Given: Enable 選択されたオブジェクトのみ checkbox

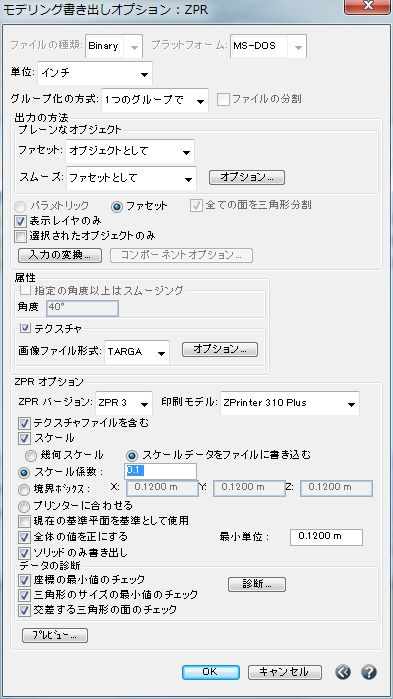Looking at the screenshot, I should coord(21,236).
